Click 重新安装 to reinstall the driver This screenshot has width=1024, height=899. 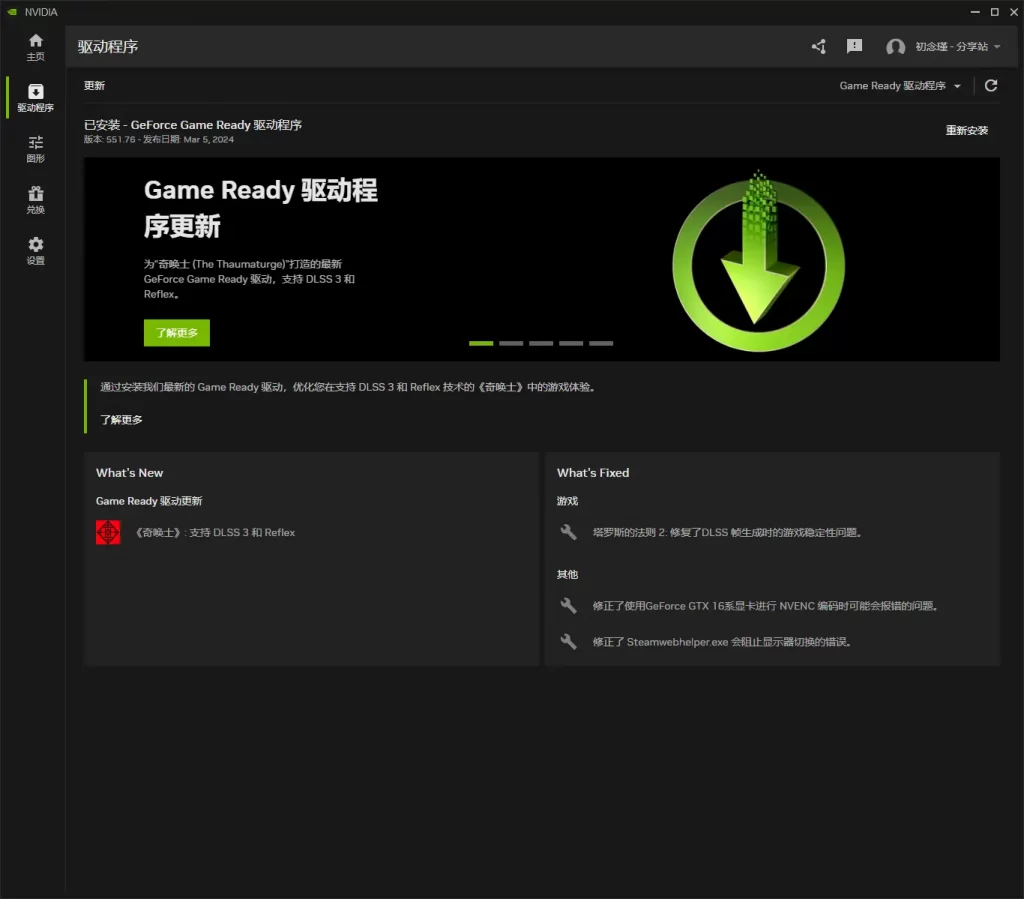coord(967,131)
